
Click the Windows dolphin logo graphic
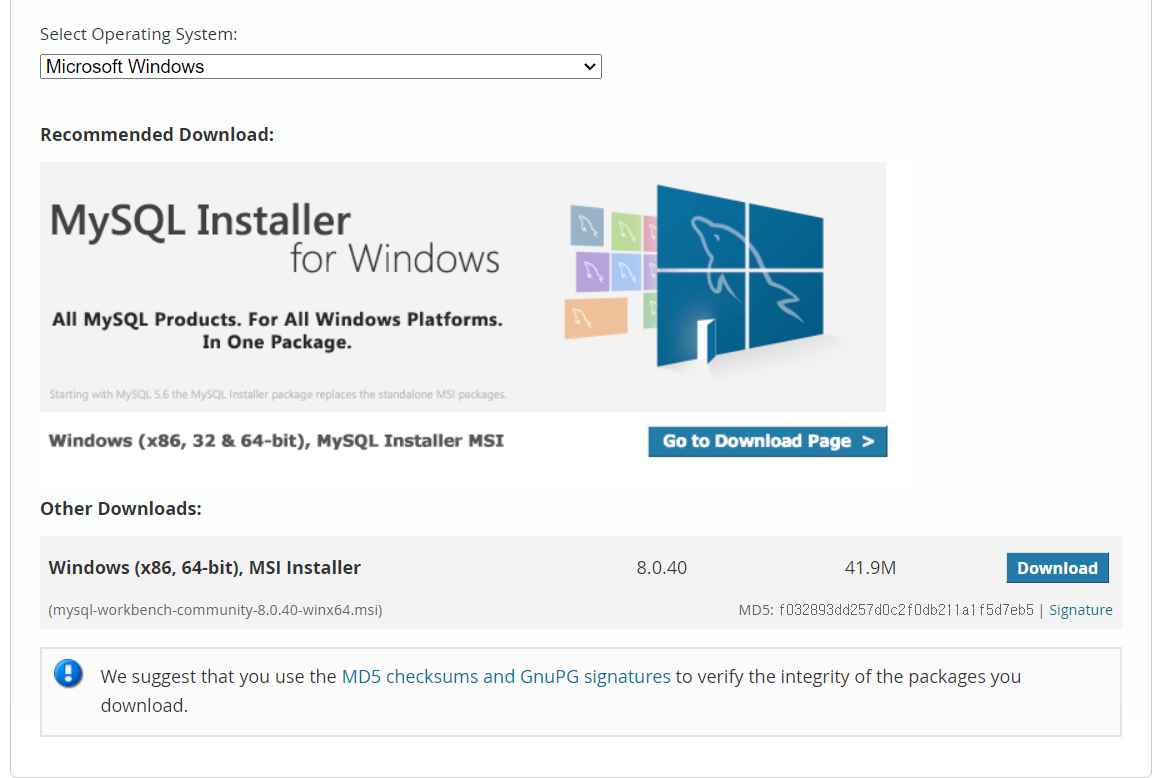[x=739, y=276]
